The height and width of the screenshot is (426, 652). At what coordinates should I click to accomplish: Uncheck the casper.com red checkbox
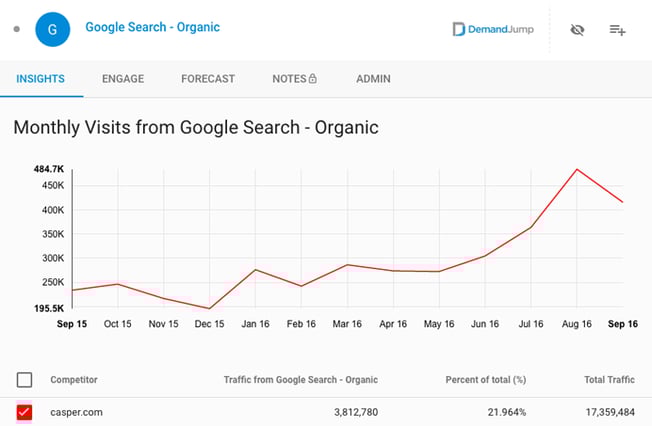tap(24, 412)
